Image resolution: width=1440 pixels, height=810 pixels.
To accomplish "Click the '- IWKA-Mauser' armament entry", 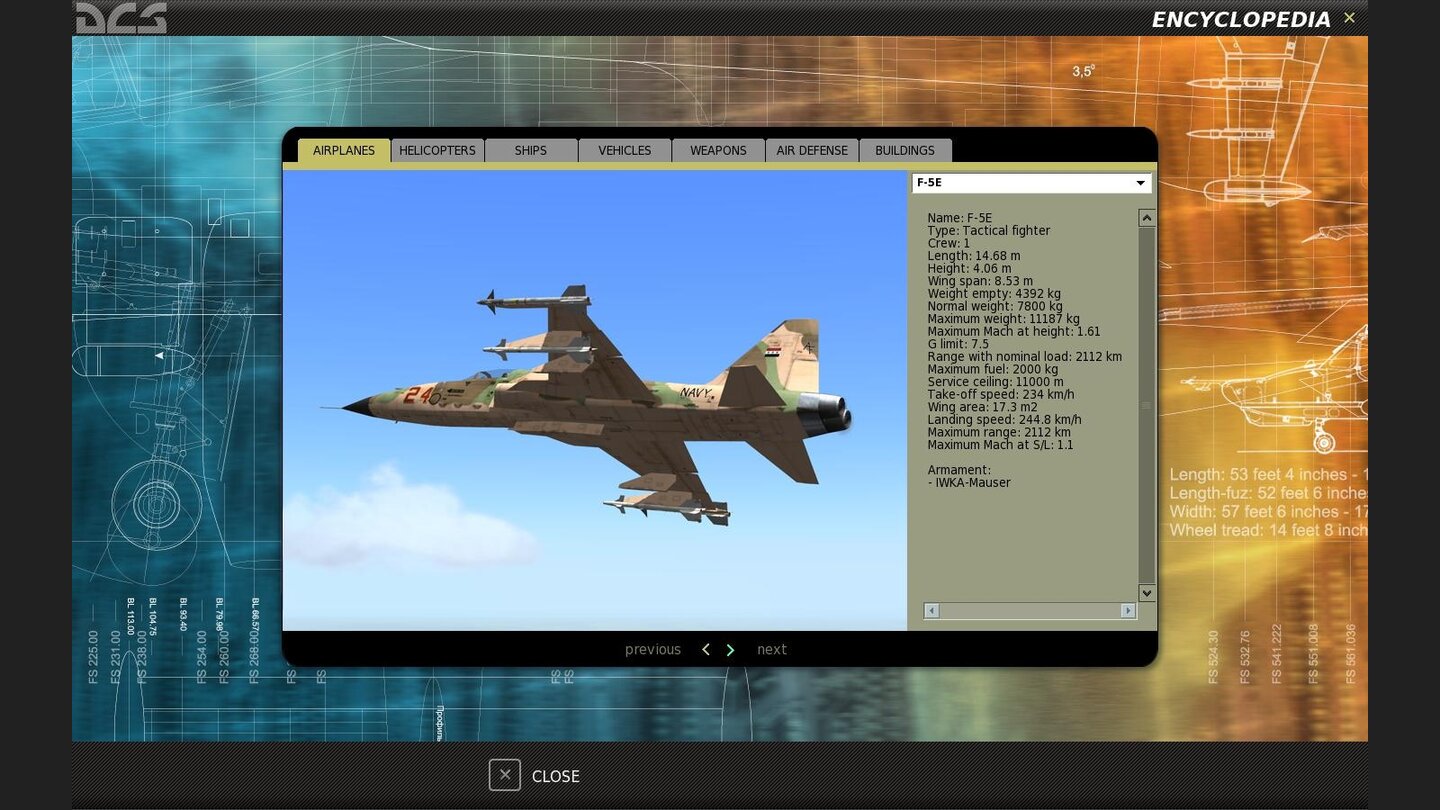I will tap(968, 483).
